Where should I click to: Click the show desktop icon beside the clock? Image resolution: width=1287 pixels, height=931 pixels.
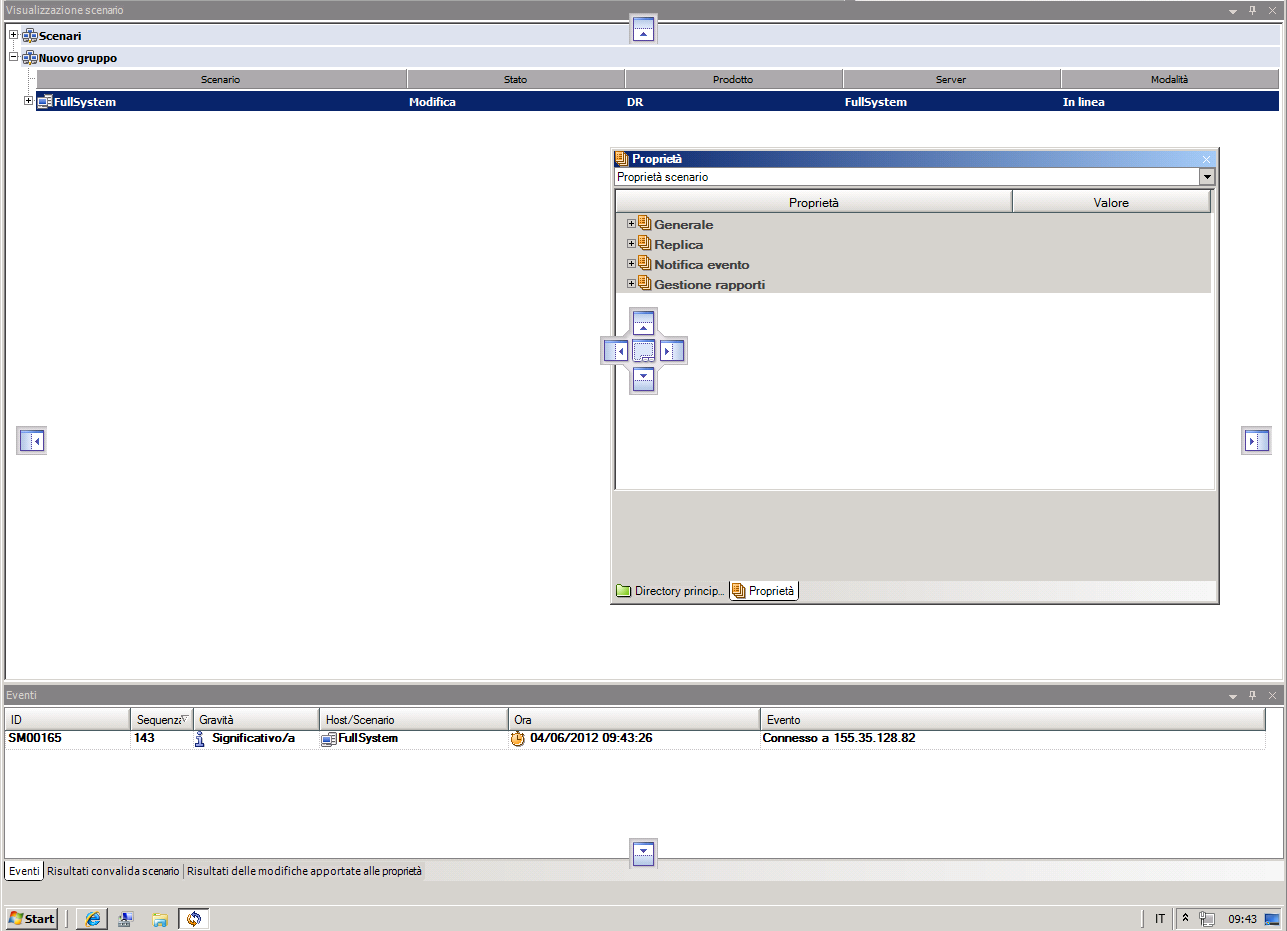tap(1273, 919)
